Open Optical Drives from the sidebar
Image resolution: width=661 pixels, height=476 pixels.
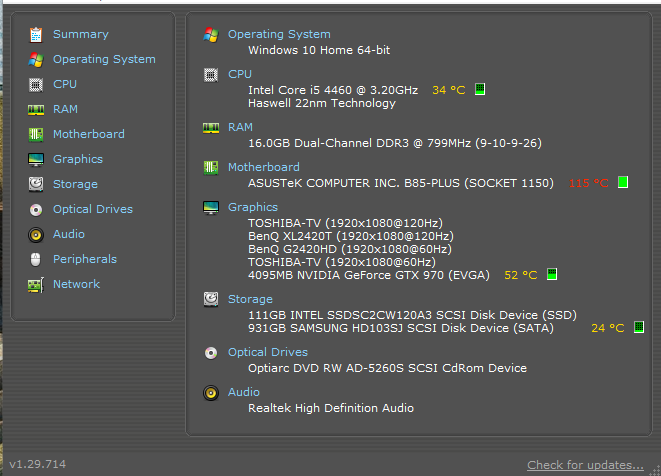pyautogui.click(x=93, y=209)
